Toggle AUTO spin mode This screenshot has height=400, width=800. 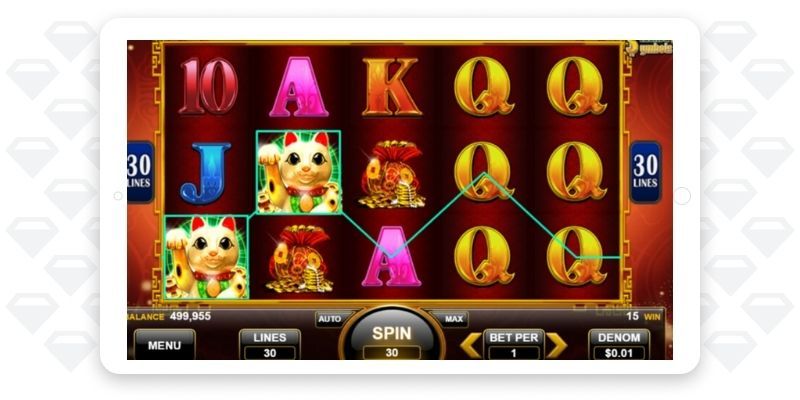pos(329,319)
